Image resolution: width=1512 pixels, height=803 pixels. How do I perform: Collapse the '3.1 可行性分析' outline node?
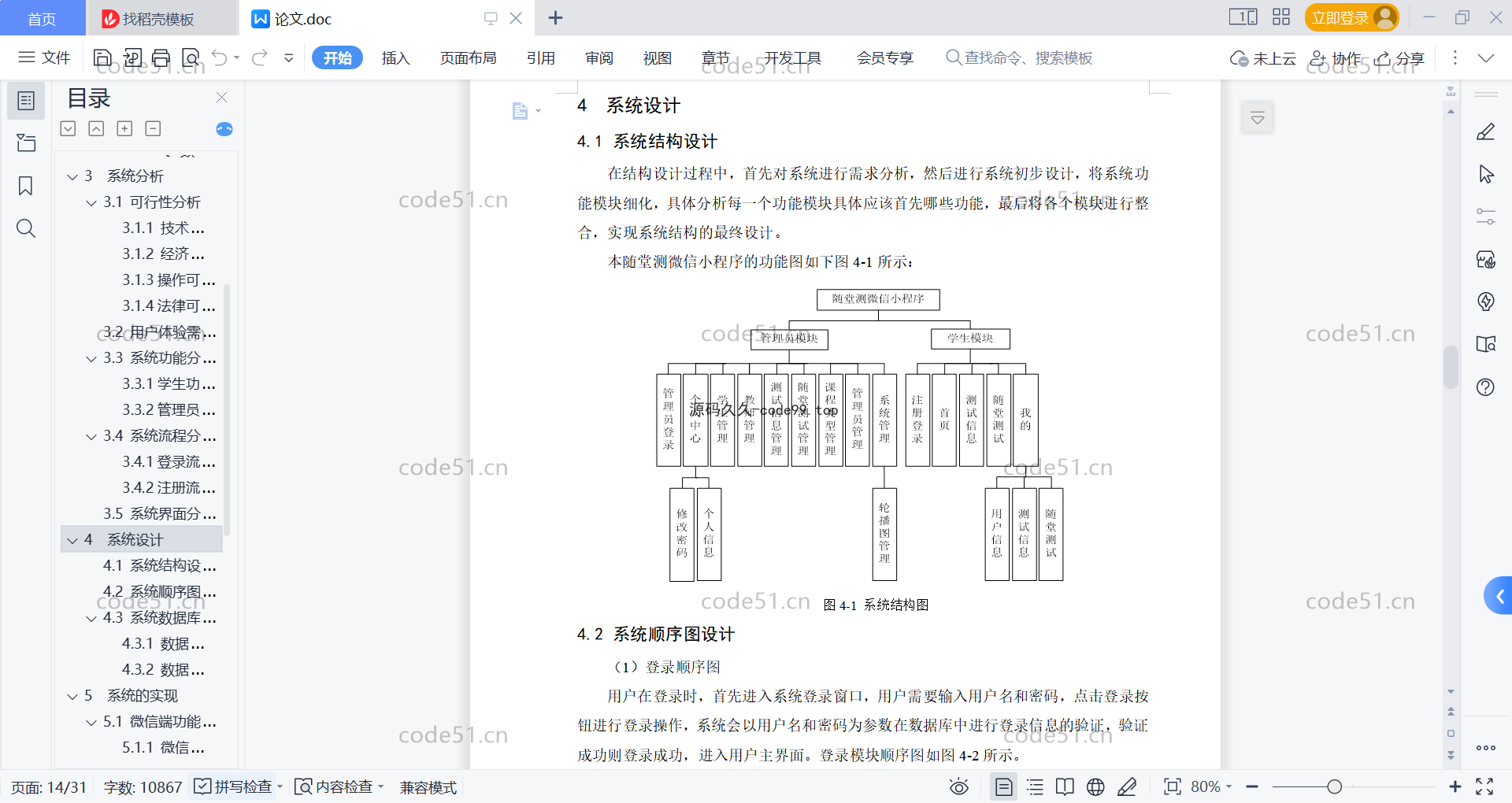tap(91, 202)
